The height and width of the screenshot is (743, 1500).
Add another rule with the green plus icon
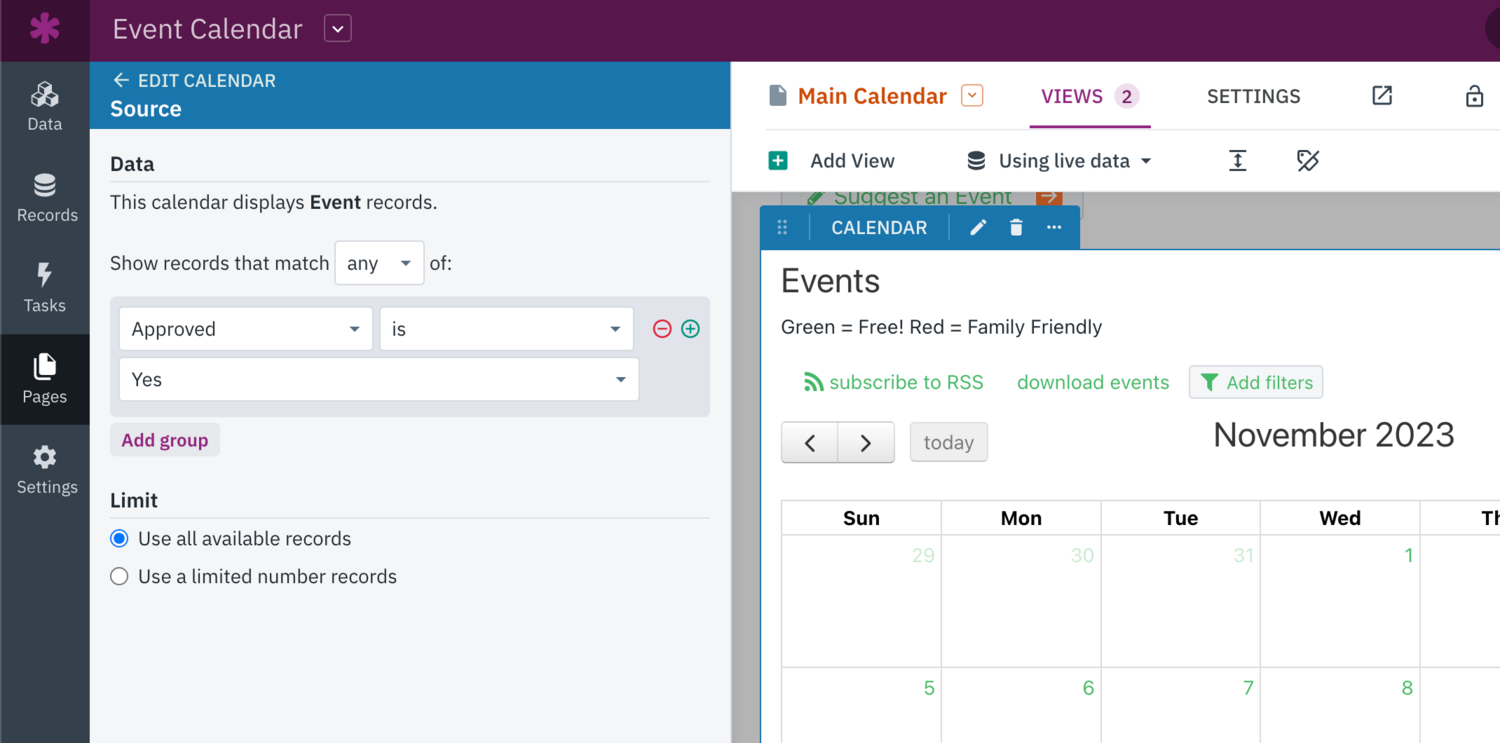click(690, 328)
